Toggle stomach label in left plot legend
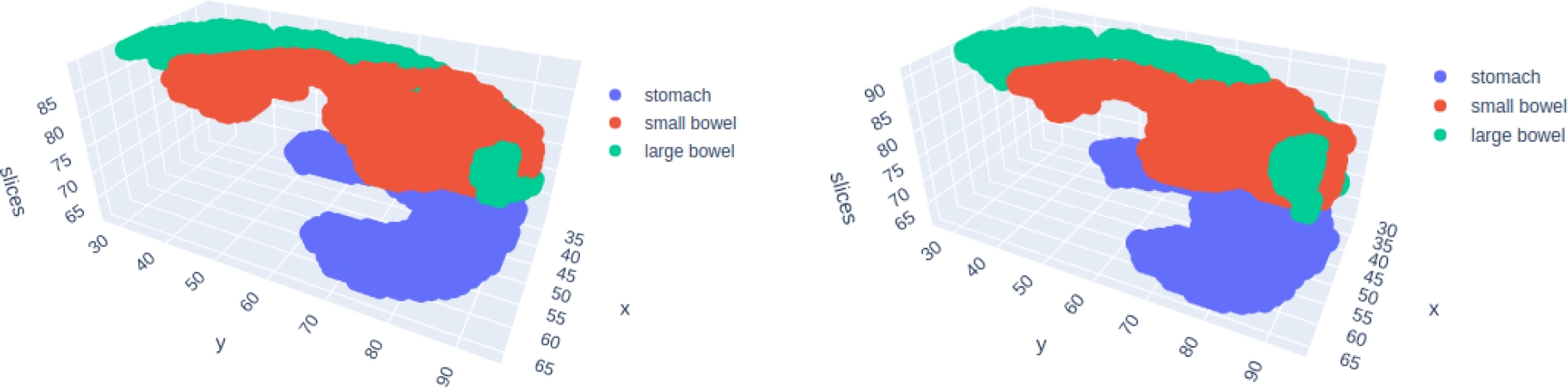 [677, 95]
